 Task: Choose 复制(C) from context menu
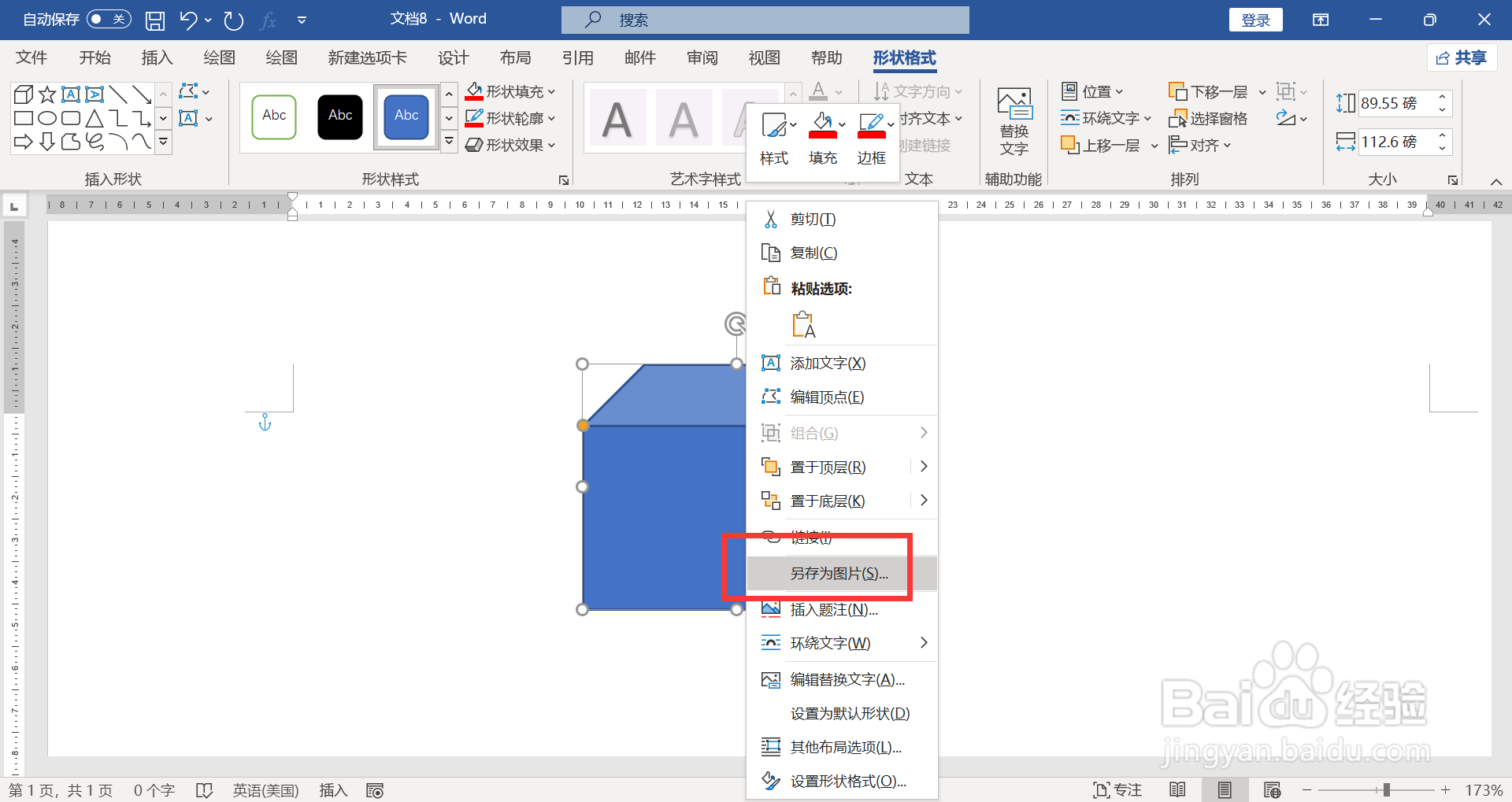(x=842, y=253)
